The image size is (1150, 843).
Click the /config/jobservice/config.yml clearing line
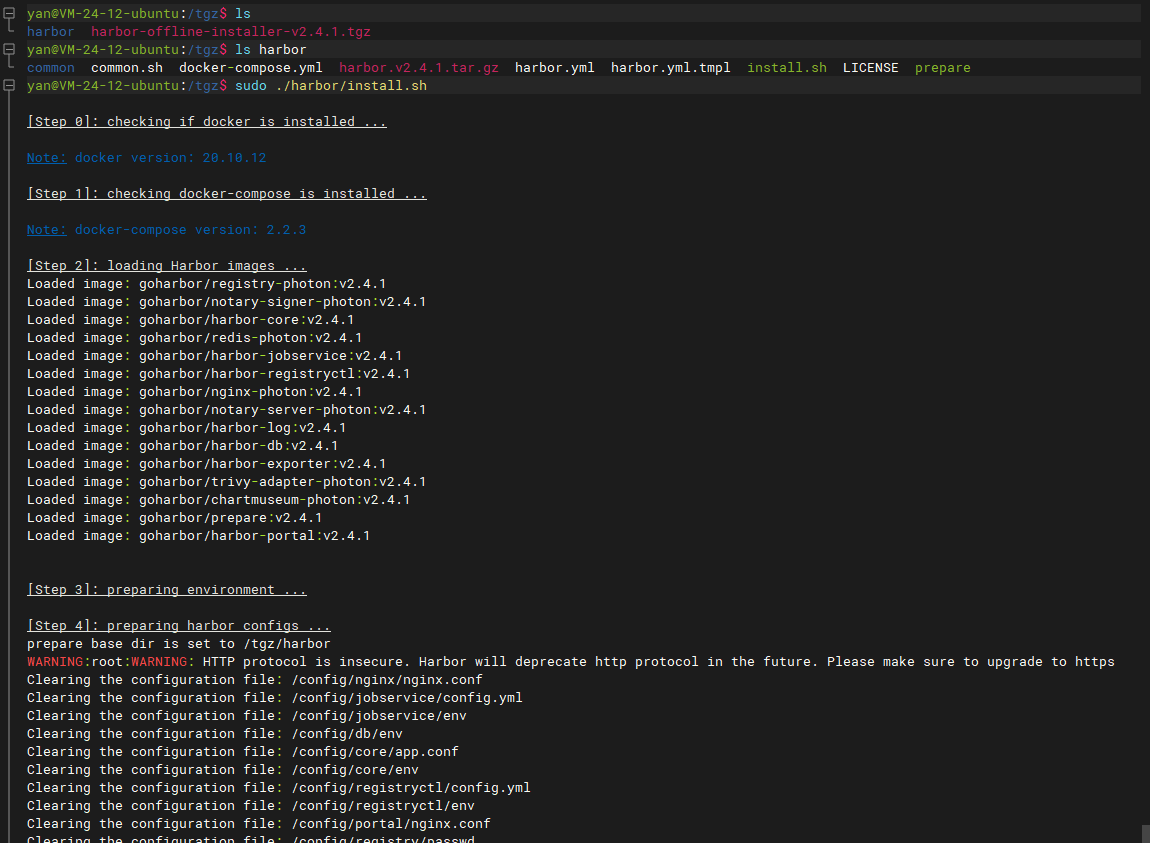click(x=275, y=698)
